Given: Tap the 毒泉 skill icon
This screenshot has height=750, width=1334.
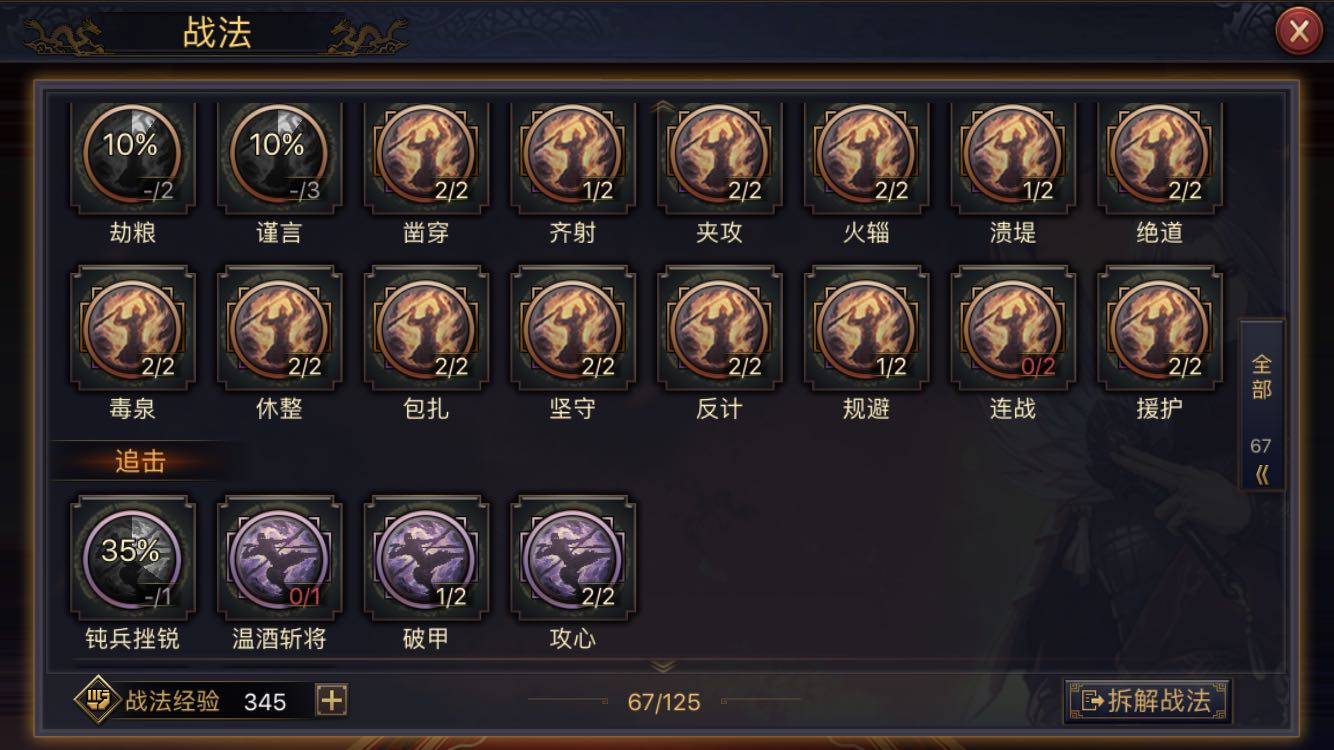Looking at the screenshot, I should (133, 327).
